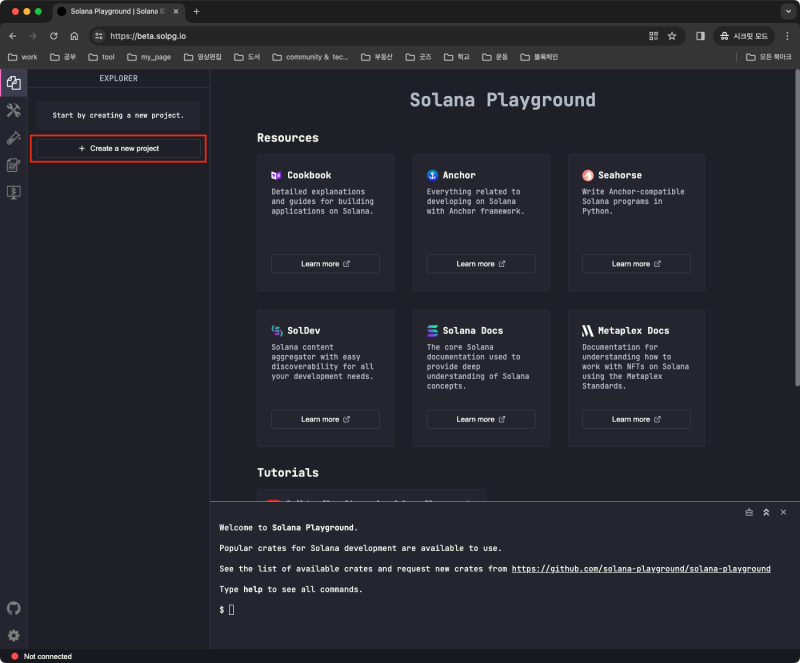The height and width of the screenshot is (663, 800).
Task: Clear the terminal with the clear icon
Action: [749, 512]
